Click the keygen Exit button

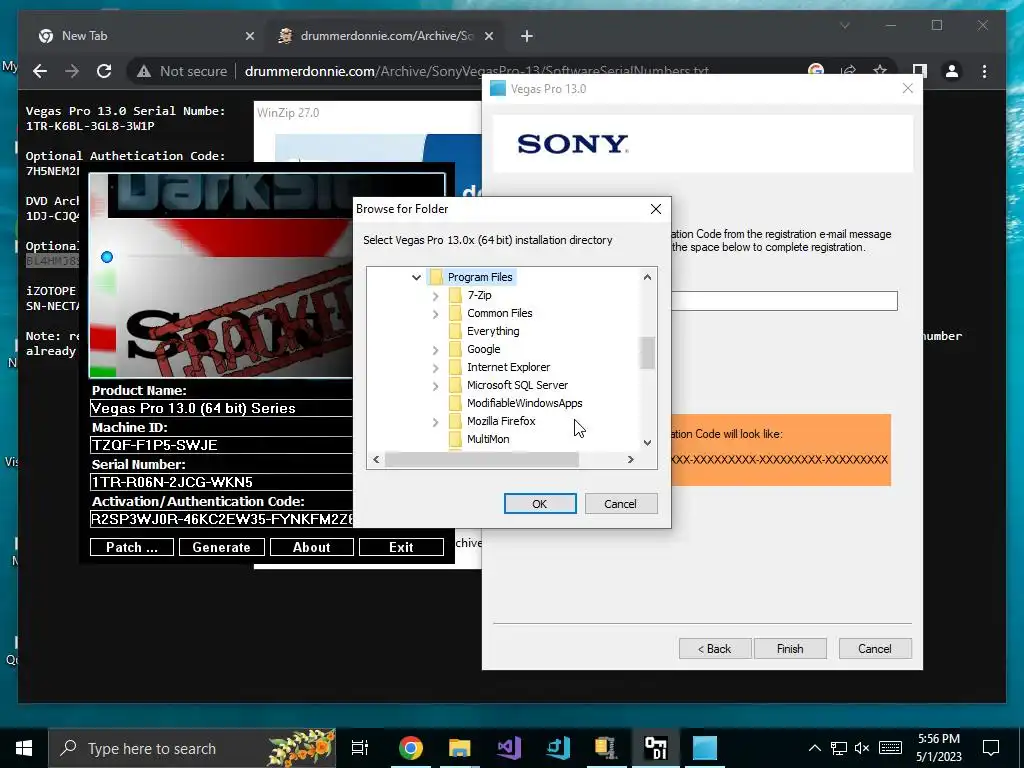tap(401, 547)
